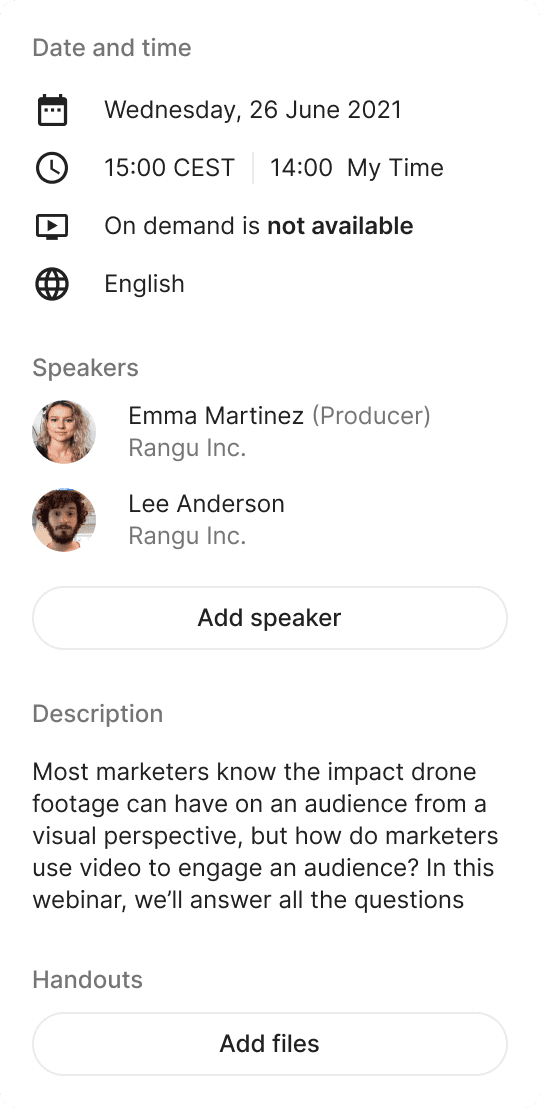
Task: Click the webinar description paragraph
Action: 266,836
